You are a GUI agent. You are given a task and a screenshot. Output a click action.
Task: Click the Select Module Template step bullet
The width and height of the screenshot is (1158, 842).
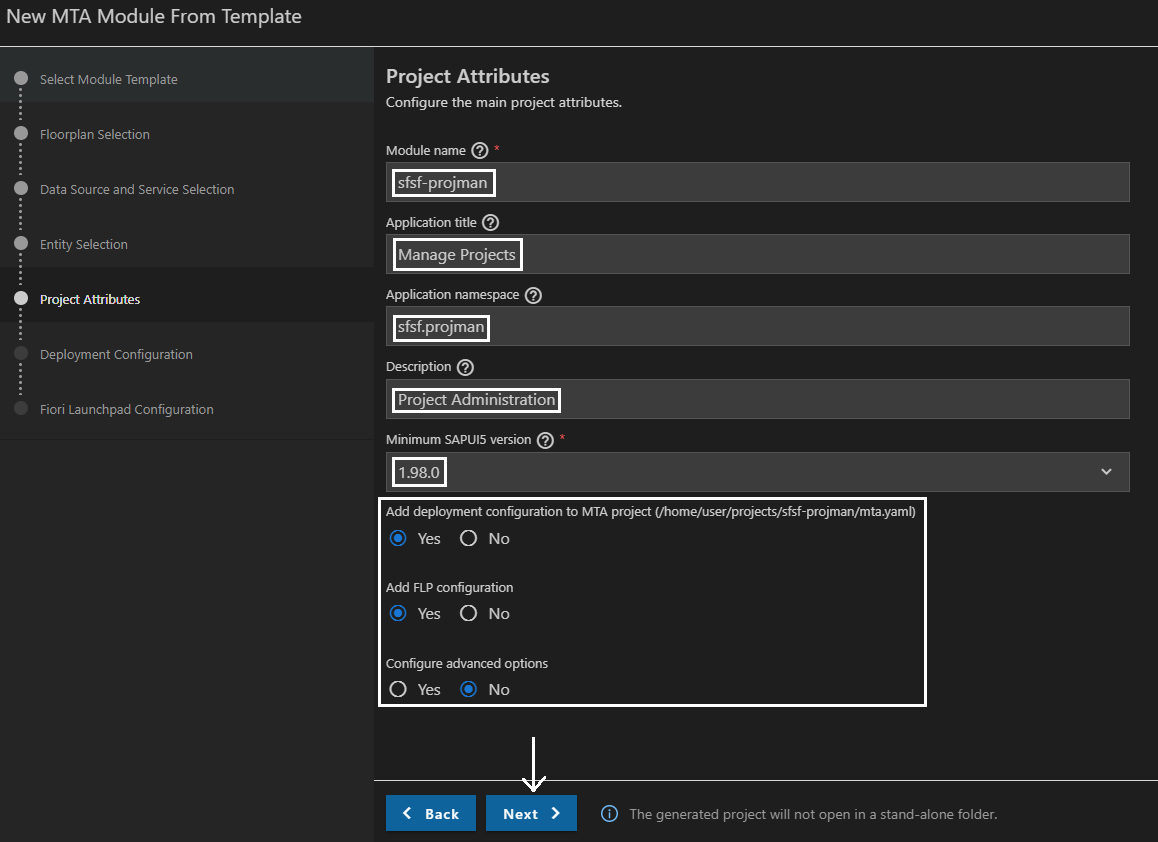tap(21, 78)
